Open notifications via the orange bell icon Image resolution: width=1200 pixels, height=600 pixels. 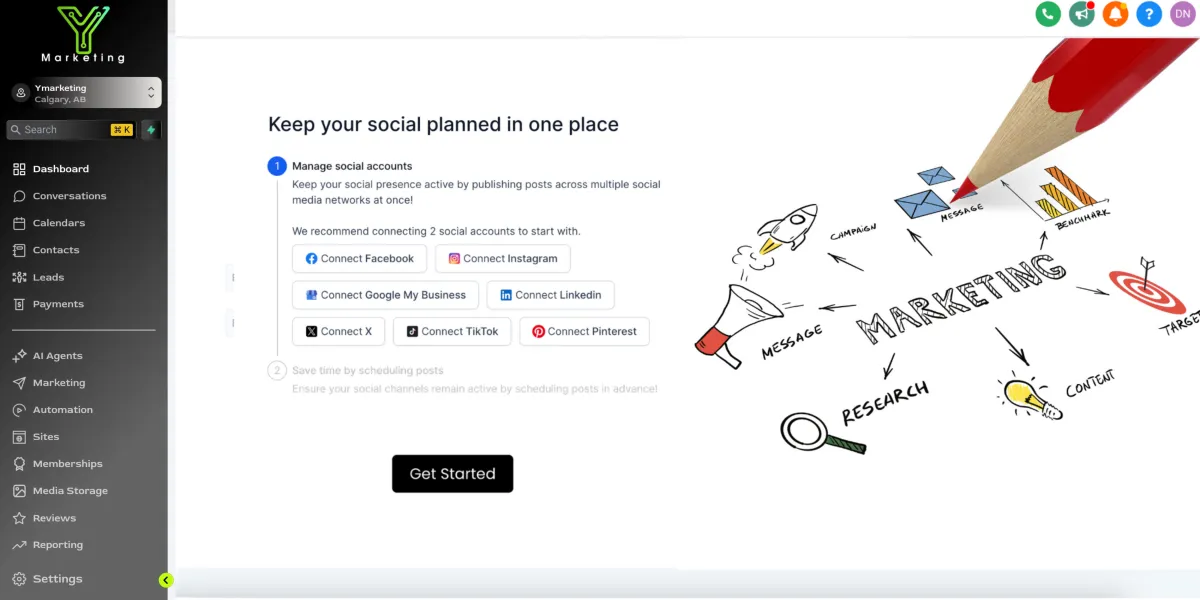1115,14
